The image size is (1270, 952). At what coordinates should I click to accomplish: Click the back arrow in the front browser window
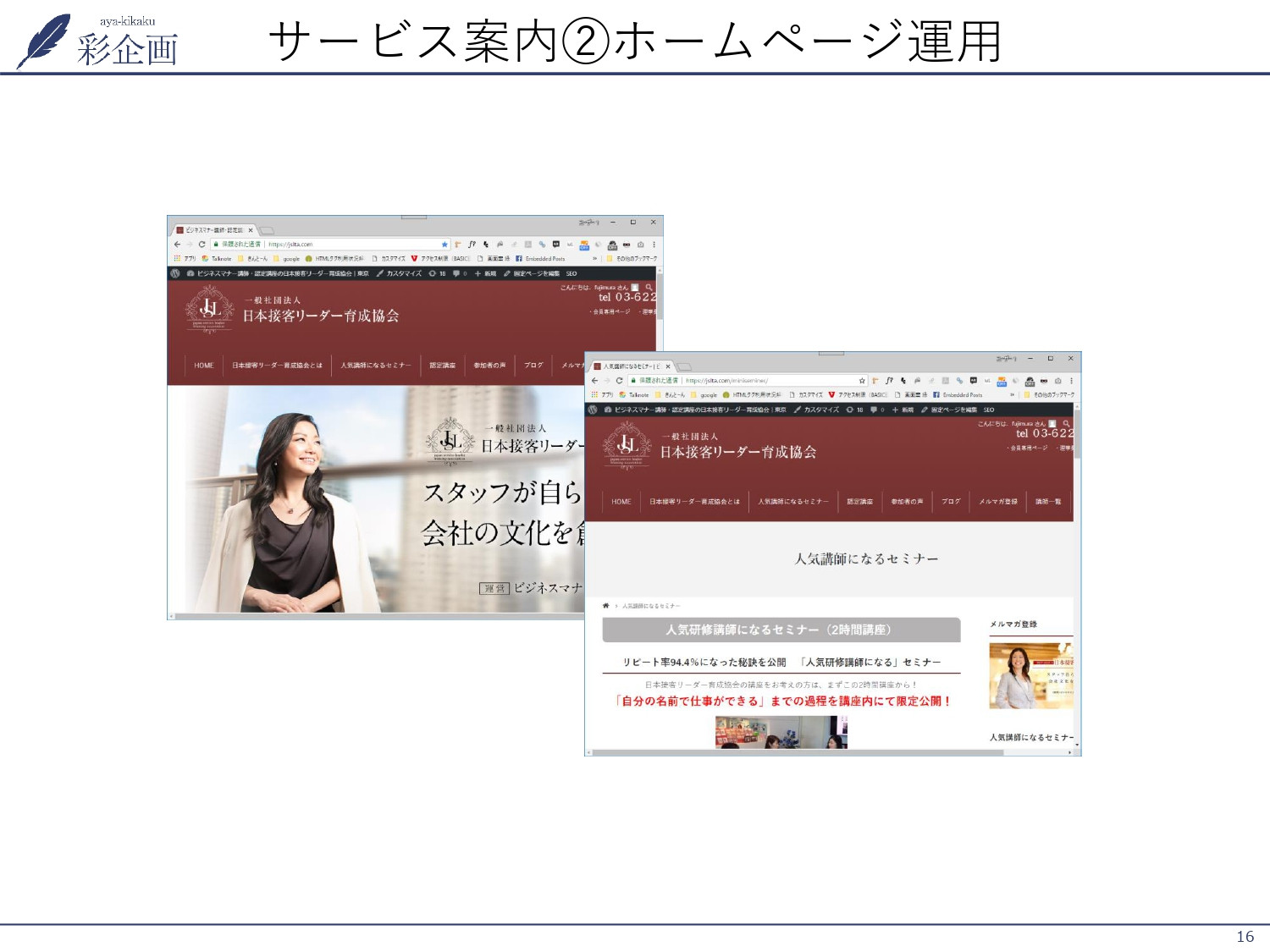[594, 379]
